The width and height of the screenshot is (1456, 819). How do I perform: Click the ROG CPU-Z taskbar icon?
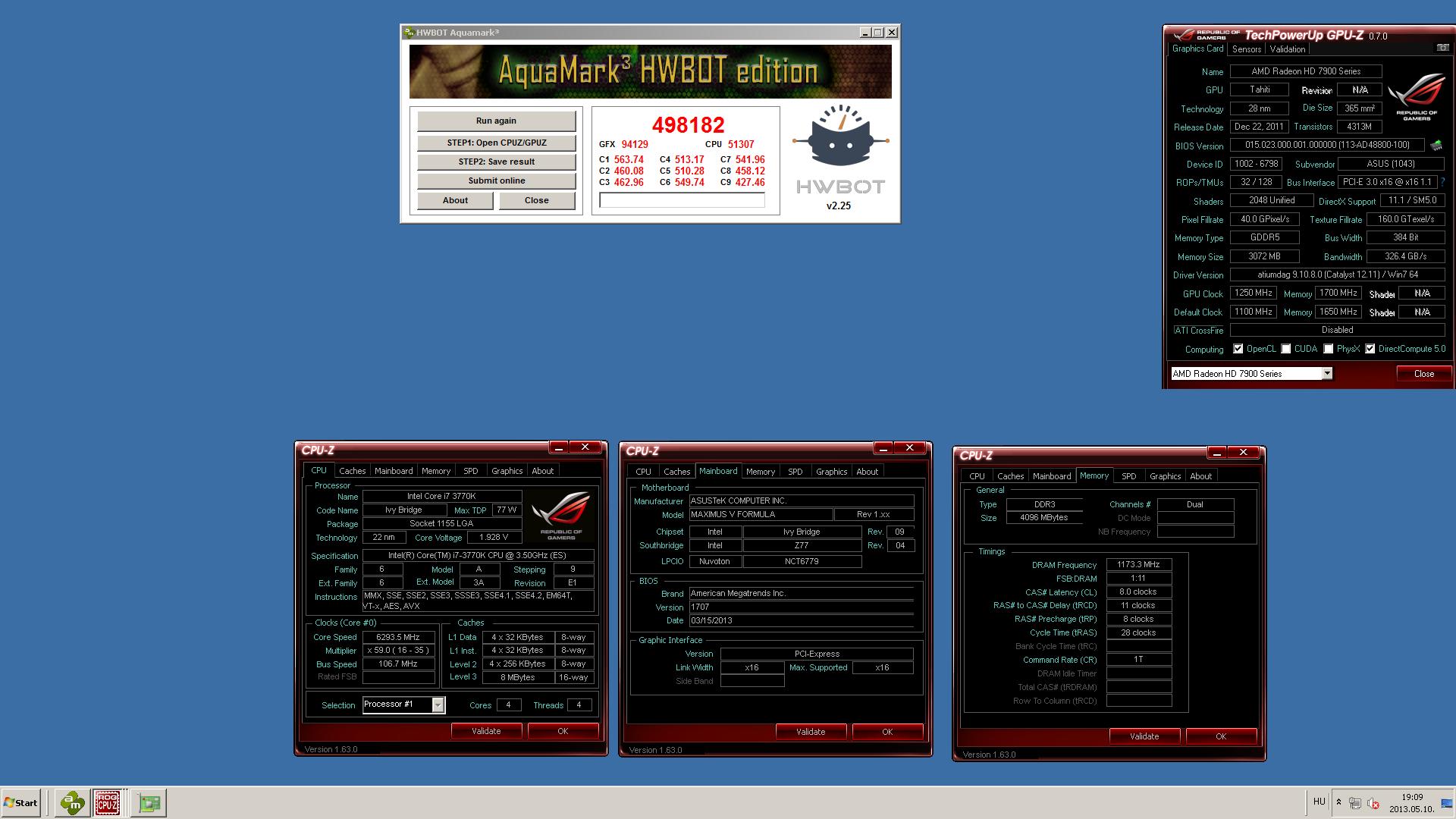click(107, 802)
